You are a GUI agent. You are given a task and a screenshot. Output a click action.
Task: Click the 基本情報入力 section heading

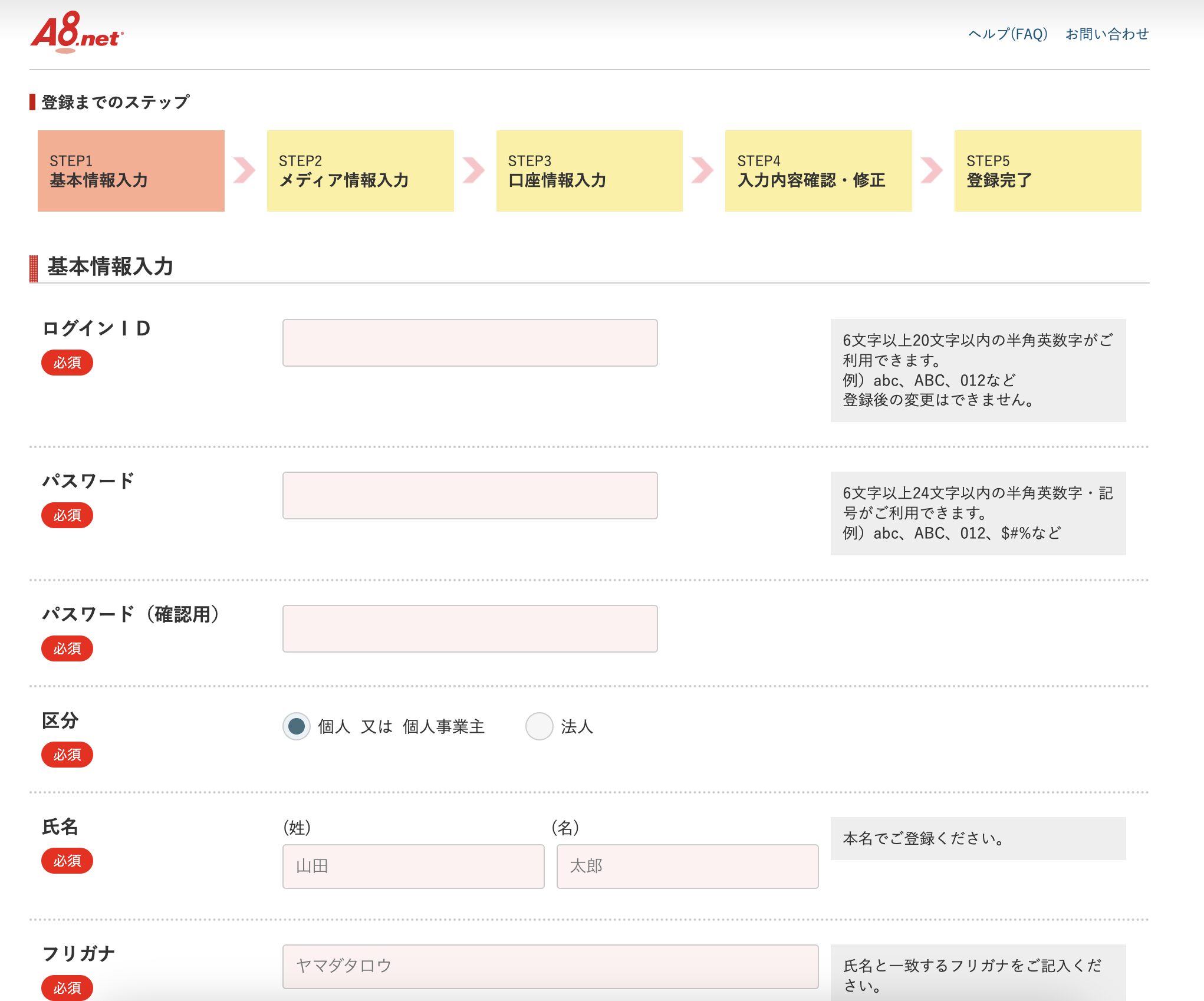point(110,266)
